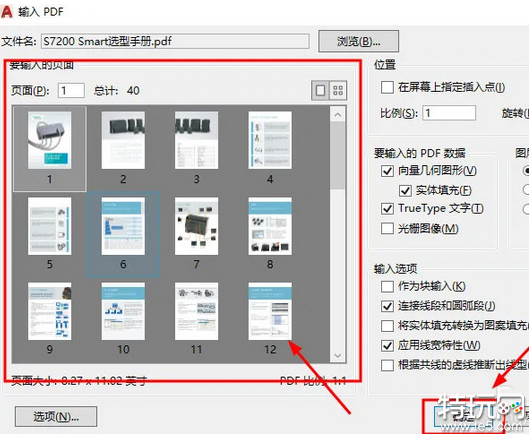Enable convert solid fills to hatches checkbox
The width and height of the screenshot is (532, 438).
click(387, 326)
